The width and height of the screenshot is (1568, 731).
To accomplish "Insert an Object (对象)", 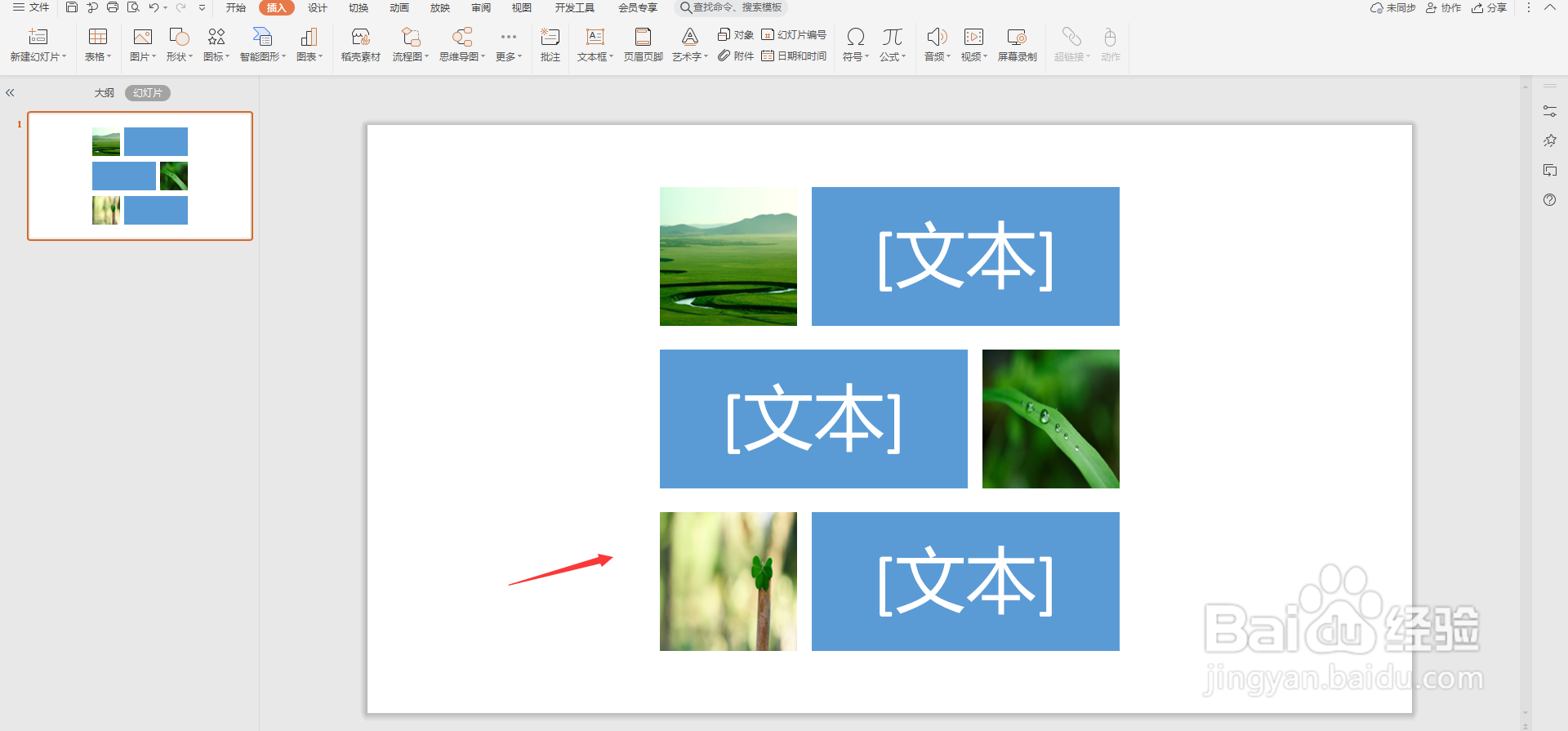I will click(x=736, y=34).
